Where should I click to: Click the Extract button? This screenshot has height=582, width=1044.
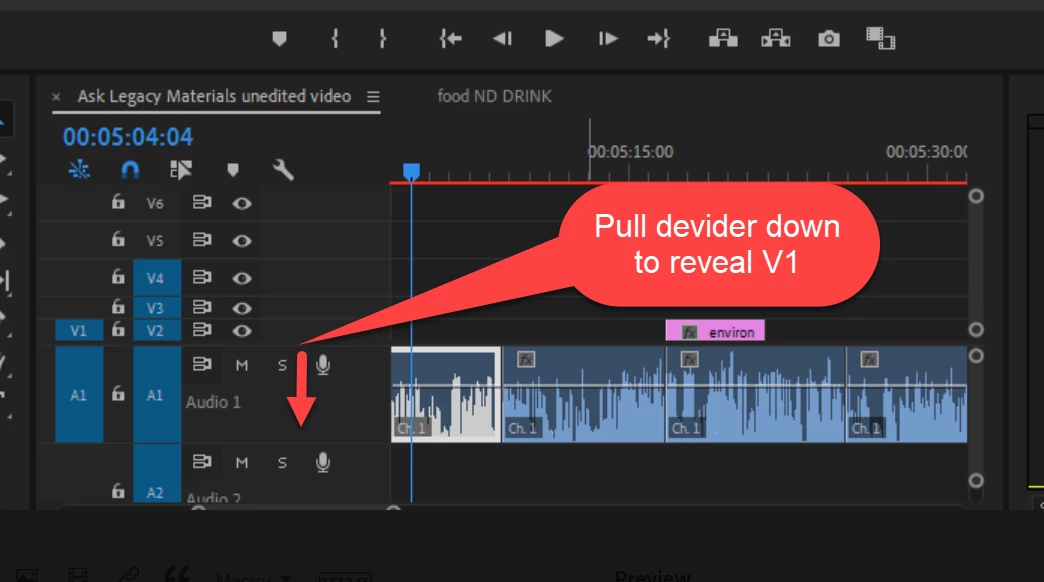[x=776, y=39]
